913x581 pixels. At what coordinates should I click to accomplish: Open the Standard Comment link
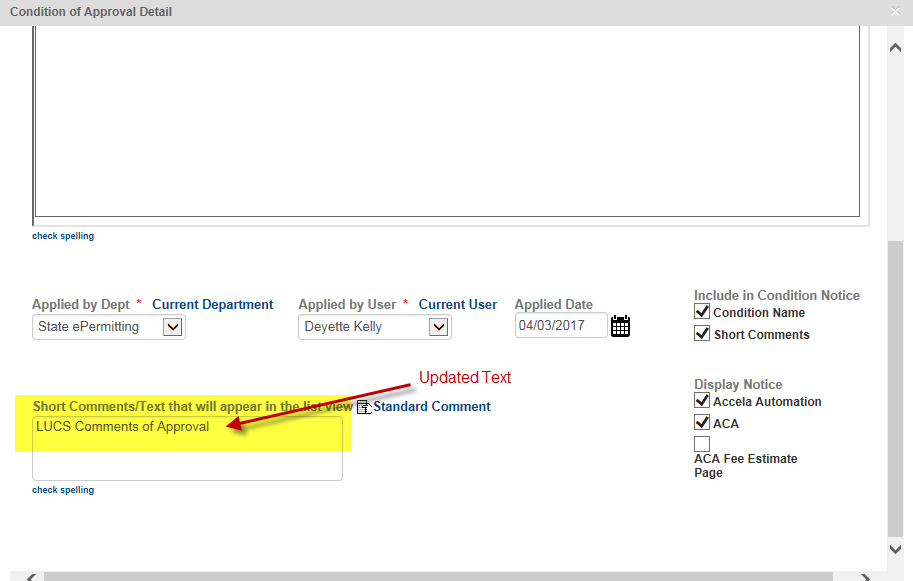tap(432, 407)
